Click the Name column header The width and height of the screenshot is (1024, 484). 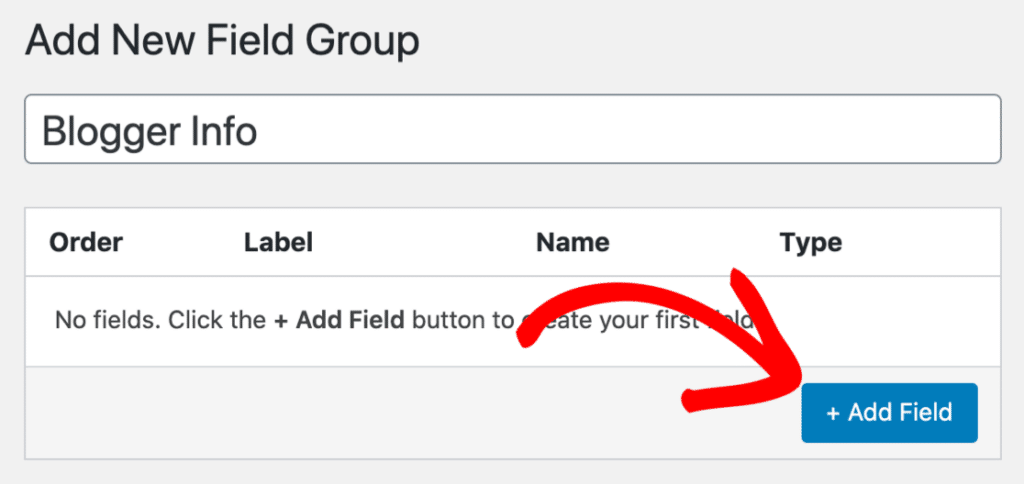572,242
